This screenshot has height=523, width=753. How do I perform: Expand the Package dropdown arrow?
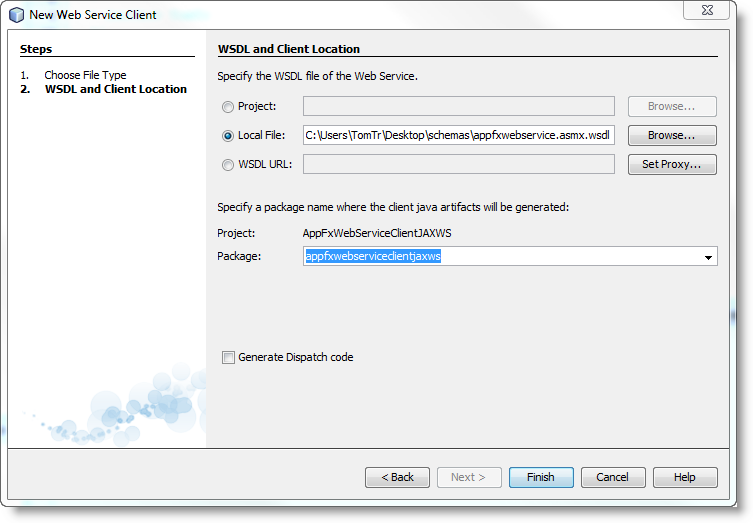[x=708, y=257]
